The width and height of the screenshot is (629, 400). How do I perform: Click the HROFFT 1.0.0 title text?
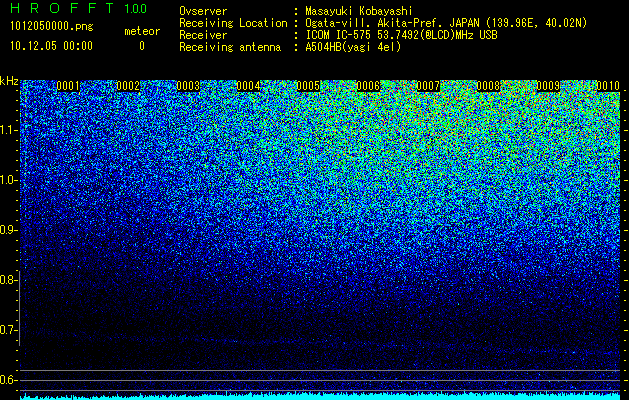tap(78, 8)
